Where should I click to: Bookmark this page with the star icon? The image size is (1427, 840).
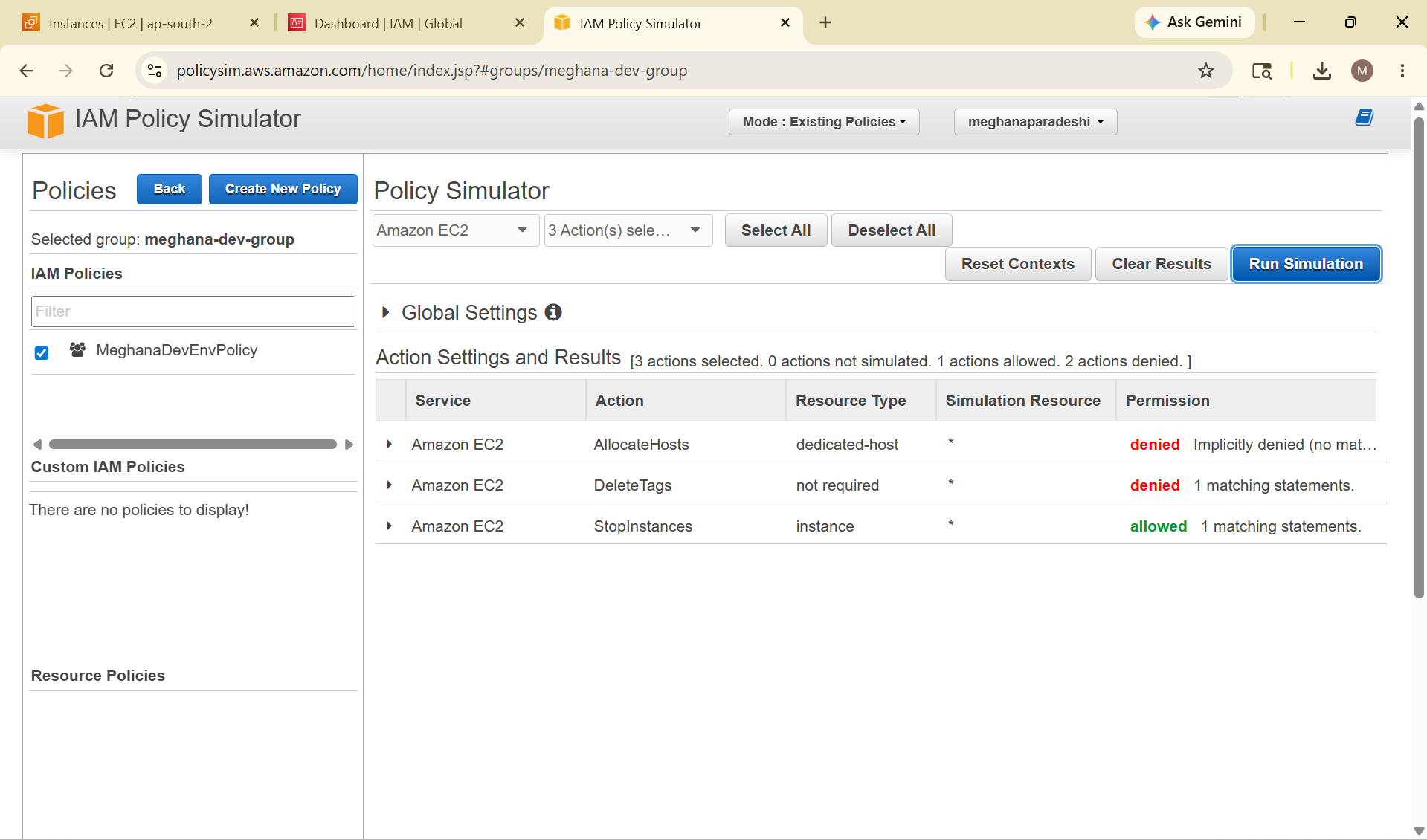(x=1205, y=71)
